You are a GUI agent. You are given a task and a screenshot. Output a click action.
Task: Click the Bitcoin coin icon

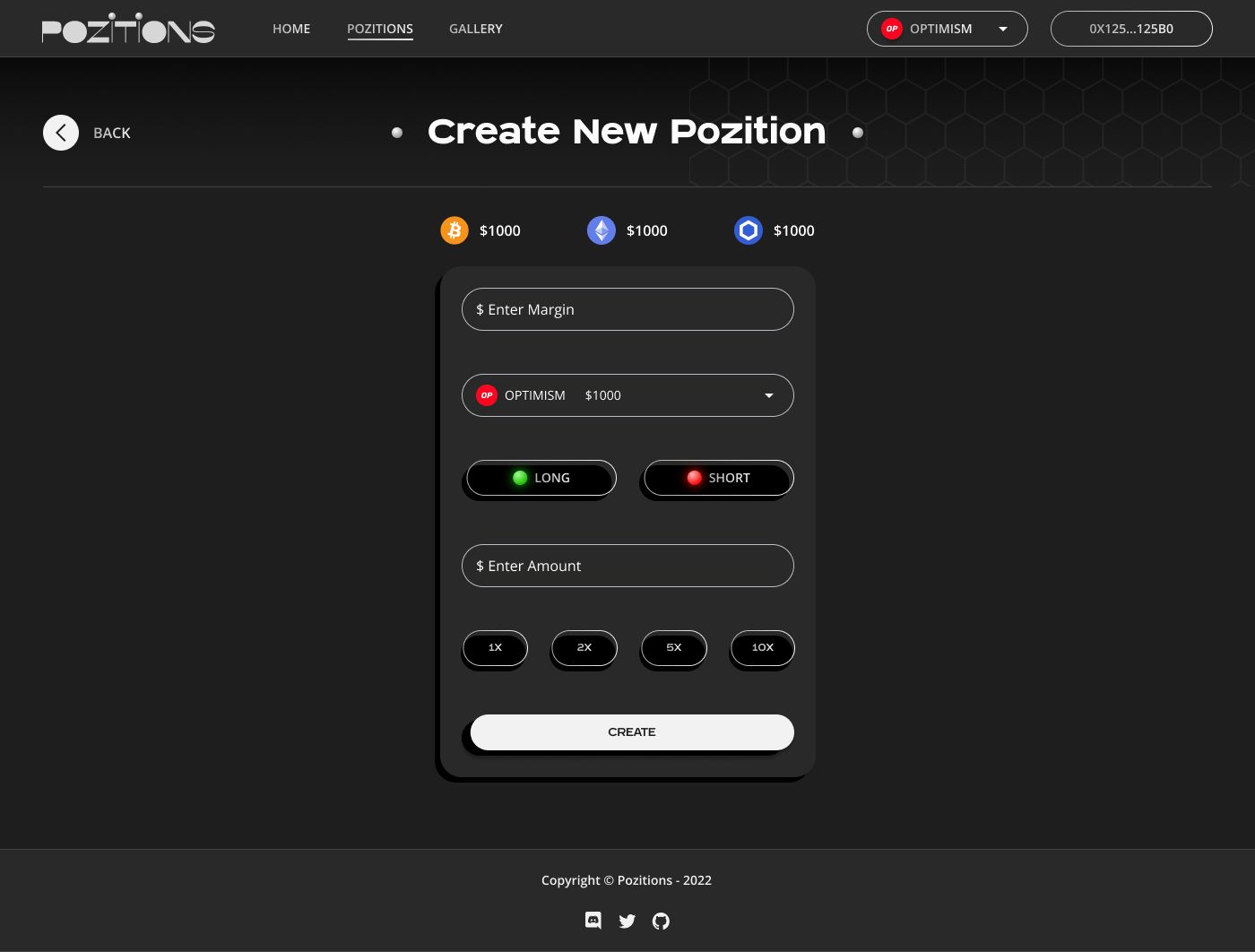[454, 230]
